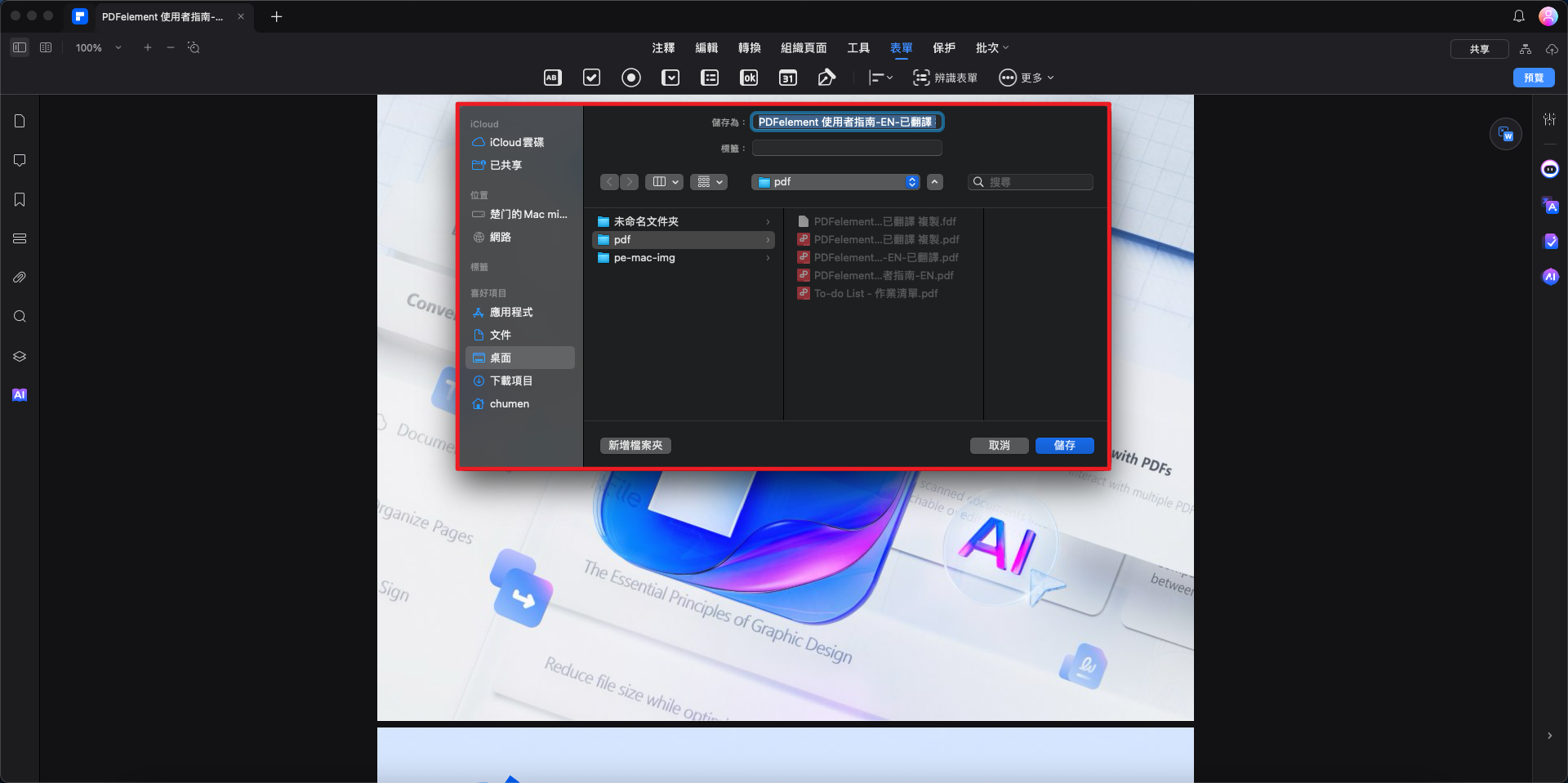1568x783 pixels.
Task: Open the 保护 menu tab
Action: pos(944,48)
